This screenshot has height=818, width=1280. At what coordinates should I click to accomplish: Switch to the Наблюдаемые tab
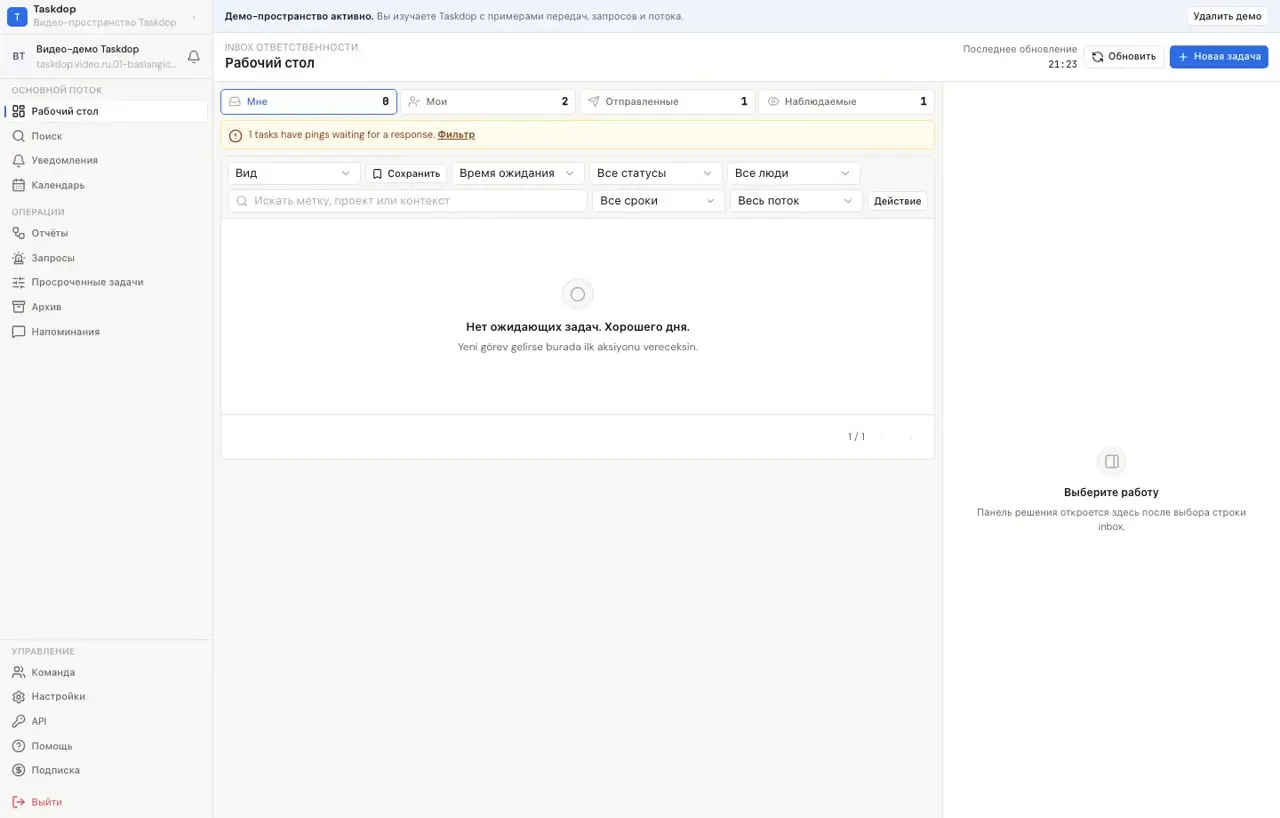846,101
